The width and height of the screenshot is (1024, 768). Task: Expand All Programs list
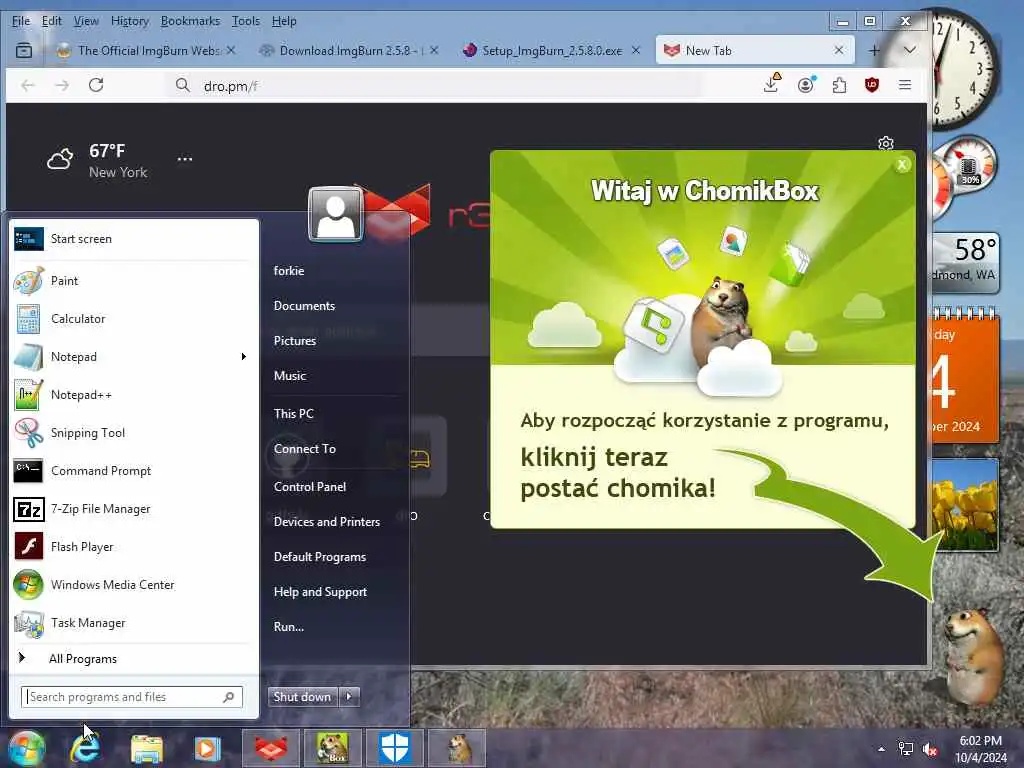tap(83, 659)
